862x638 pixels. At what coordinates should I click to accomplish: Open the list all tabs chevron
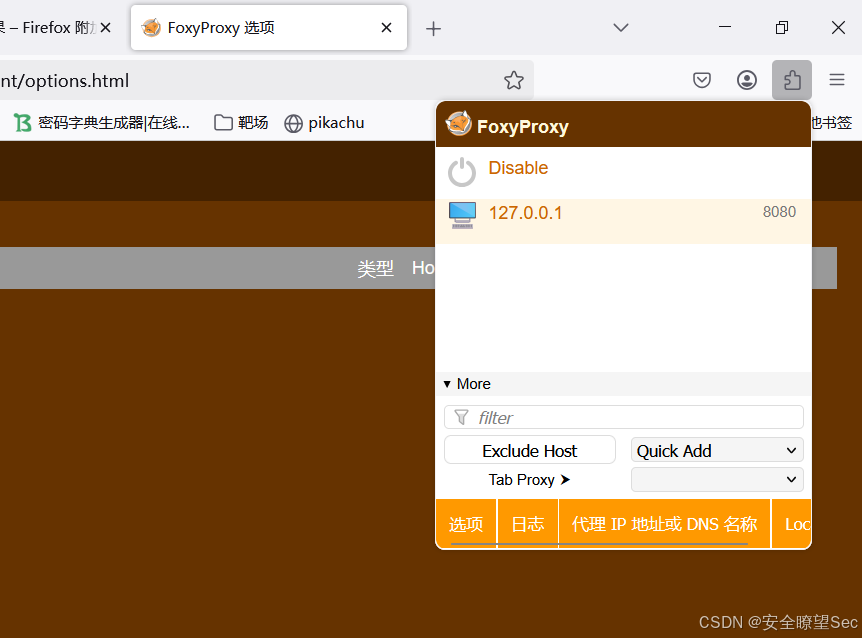click(621, 27)
